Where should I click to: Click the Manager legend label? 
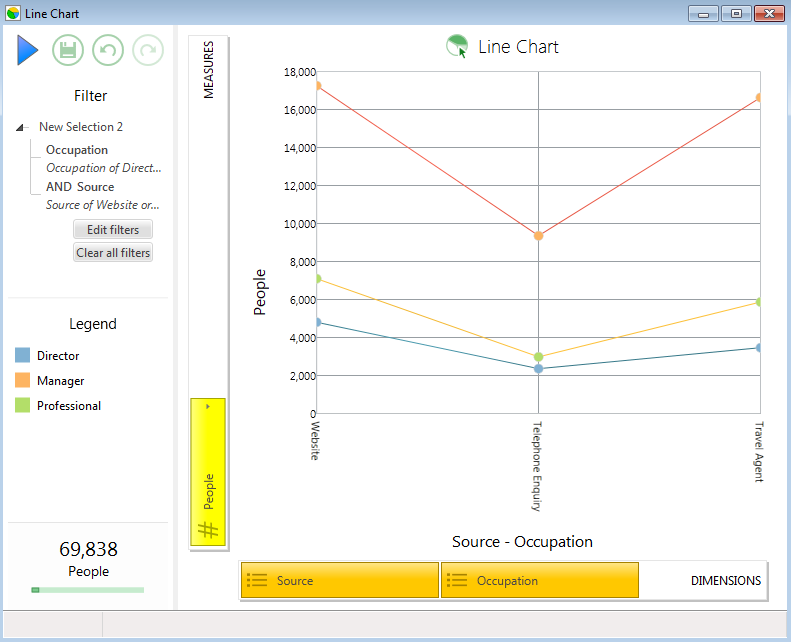pyautogui.click(x=61, y=381)
